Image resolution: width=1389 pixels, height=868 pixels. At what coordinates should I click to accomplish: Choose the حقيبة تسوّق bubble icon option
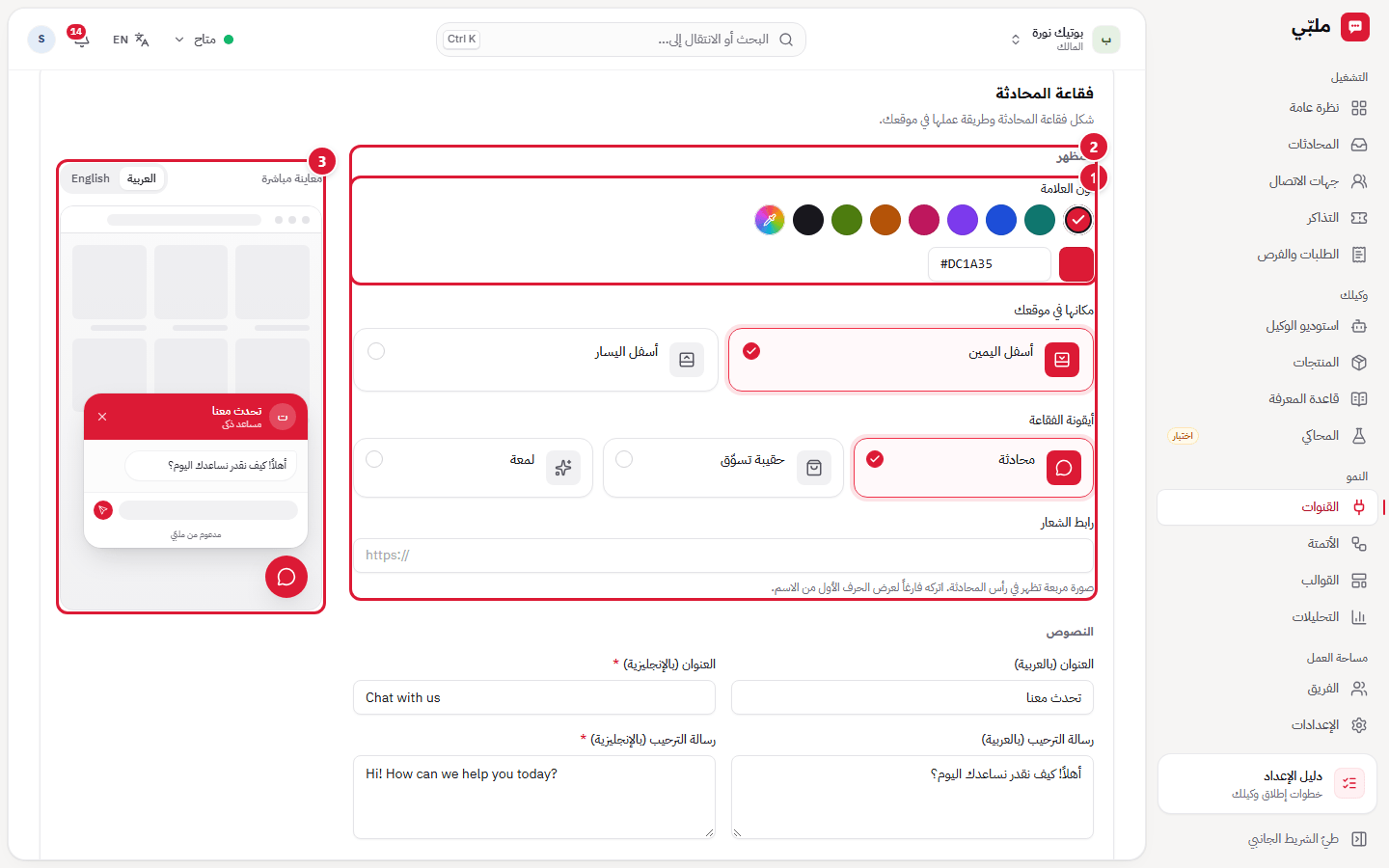pyautogui.click(x=723, y=468)
